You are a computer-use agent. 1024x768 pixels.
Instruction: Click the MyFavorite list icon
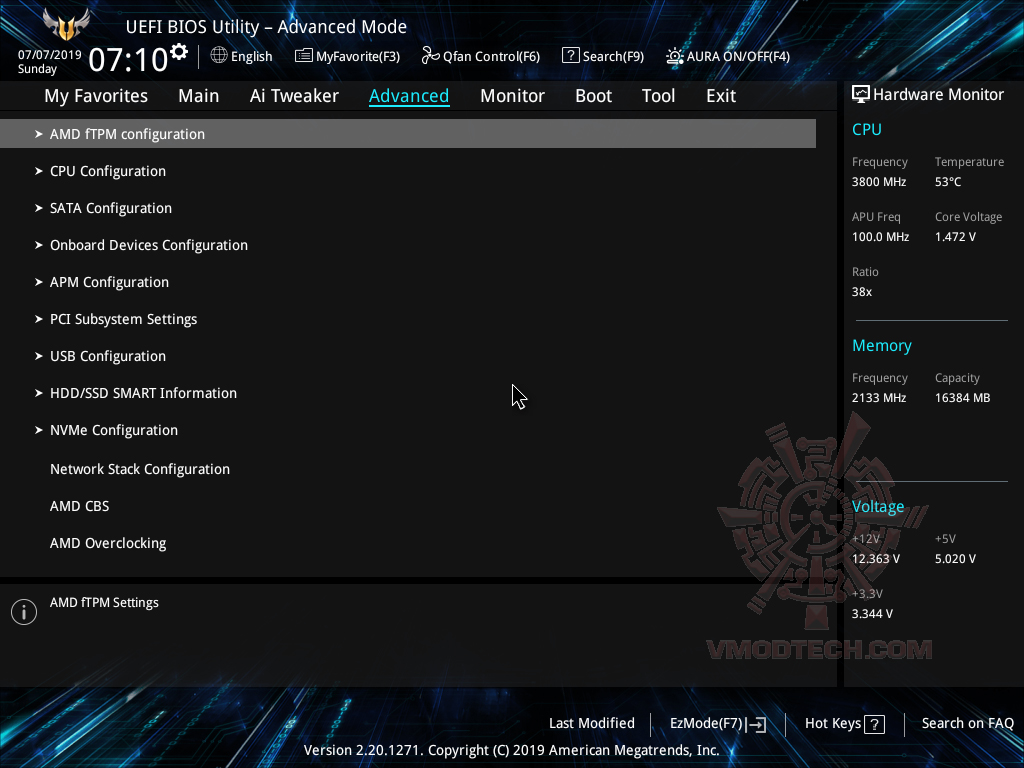pyautogui.click(x=303, y=56)
